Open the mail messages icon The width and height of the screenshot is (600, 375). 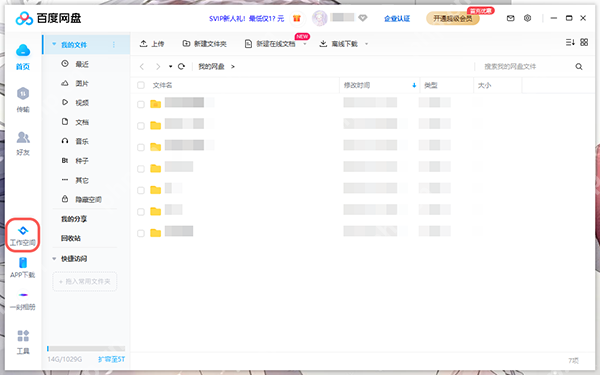pos(510,18)
